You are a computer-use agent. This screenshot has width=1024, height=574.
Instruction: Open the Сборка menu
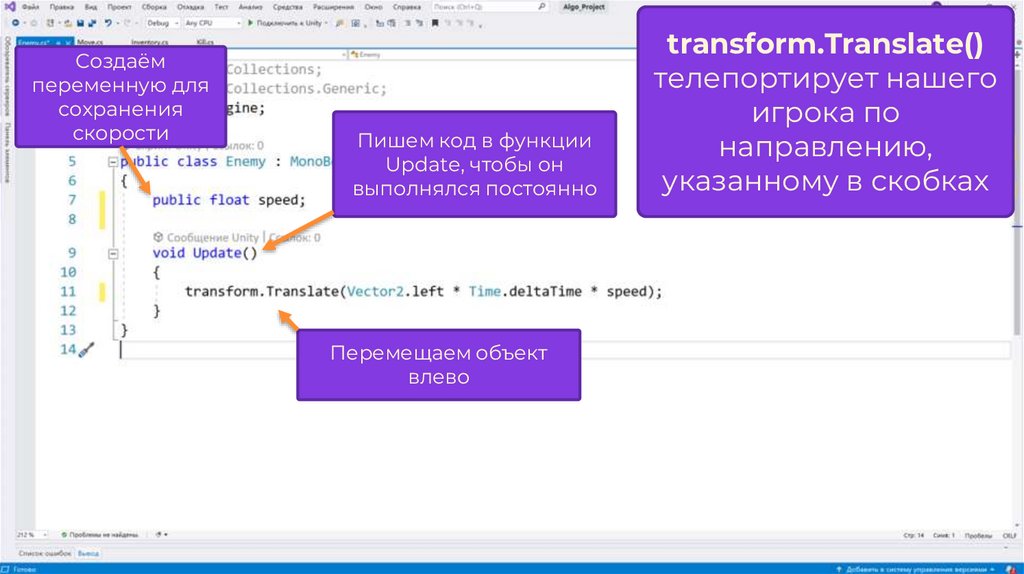(x=154, y=7)
